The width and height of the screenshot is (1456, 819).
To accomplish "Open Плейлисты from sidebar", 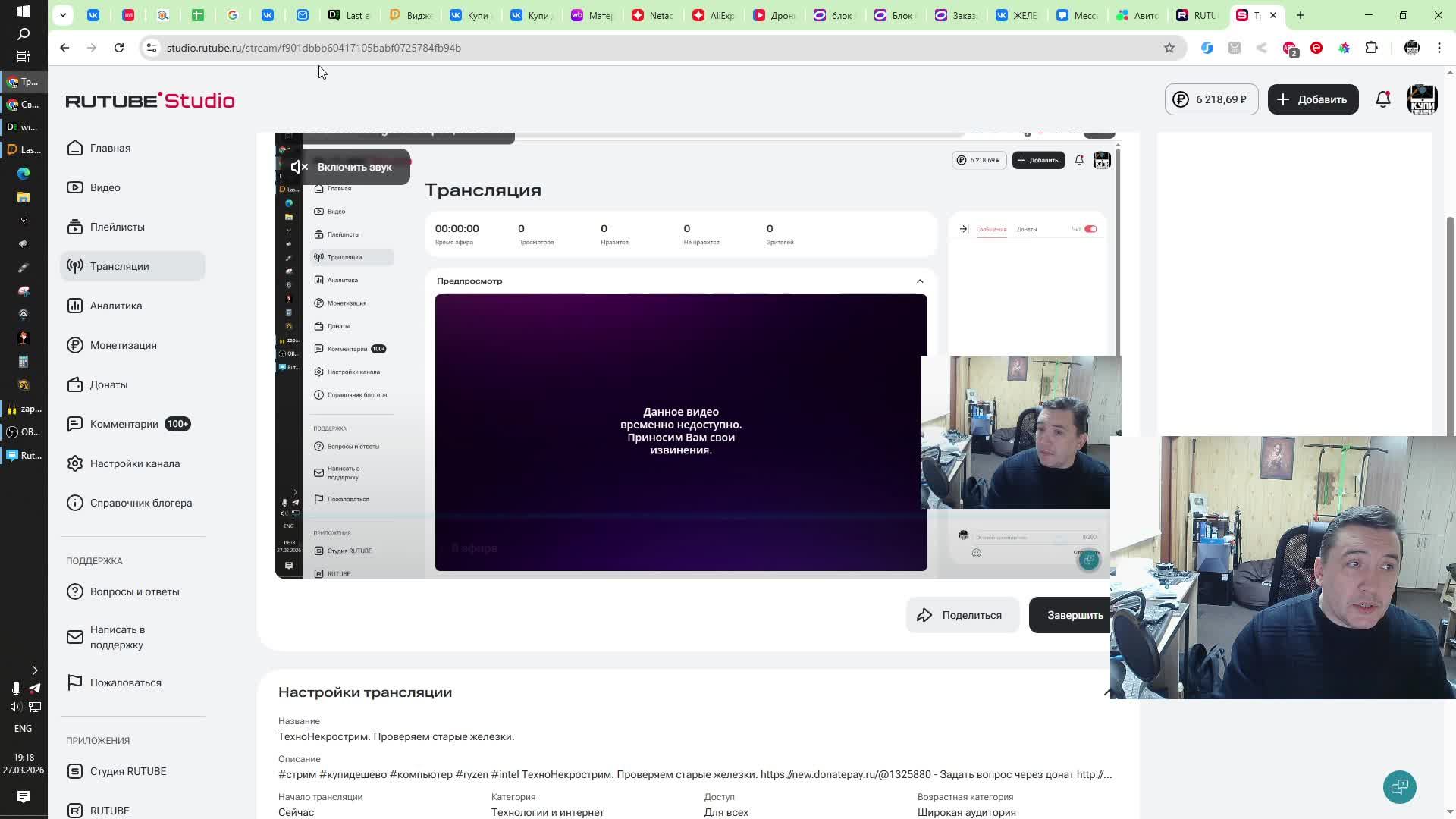I will [x=116, y=227].
